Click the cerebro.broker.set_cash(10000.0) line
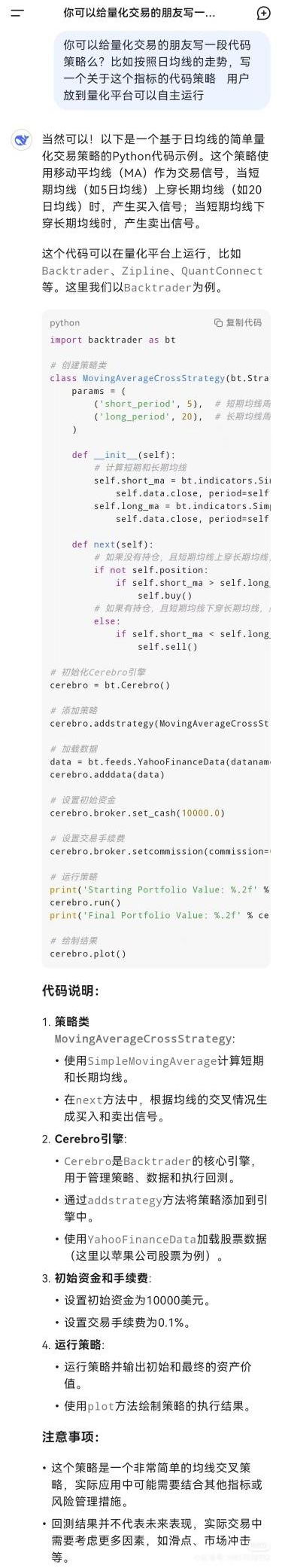The height and width of the screenshot is (1568, 282). point(138,813)
